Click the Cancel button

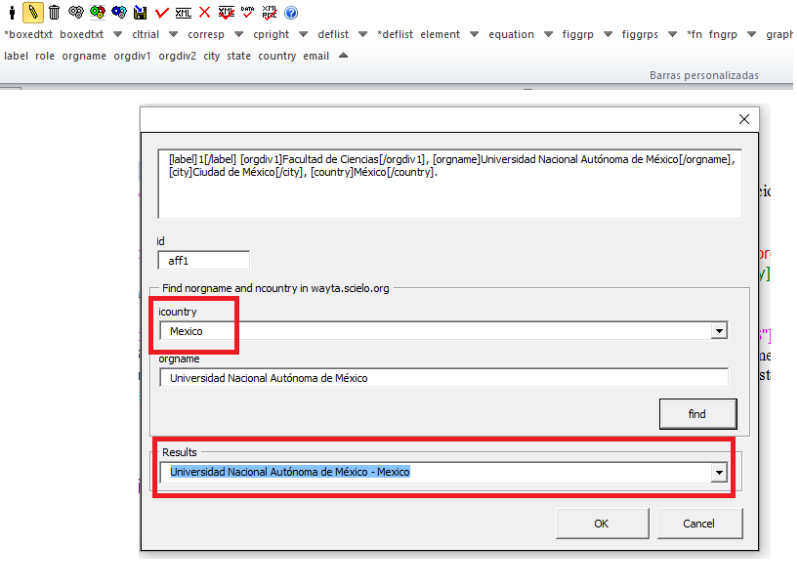(698, 523)
